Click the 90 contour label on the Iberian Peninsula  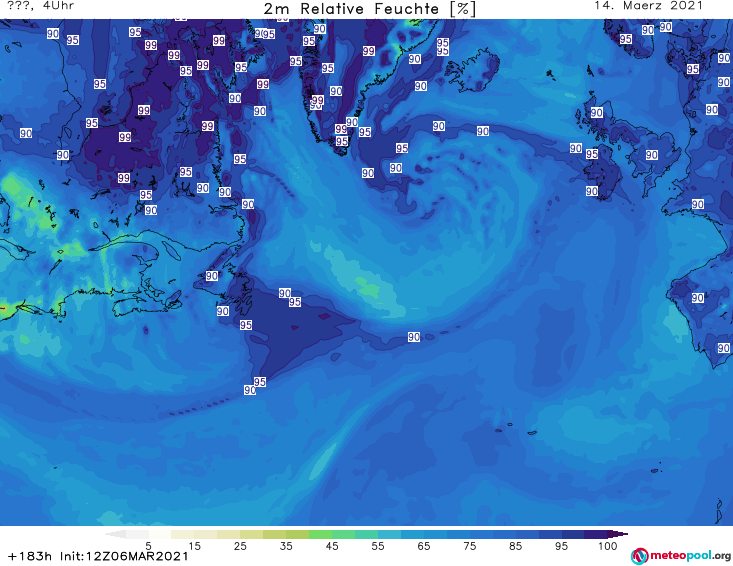click(697, 298)
